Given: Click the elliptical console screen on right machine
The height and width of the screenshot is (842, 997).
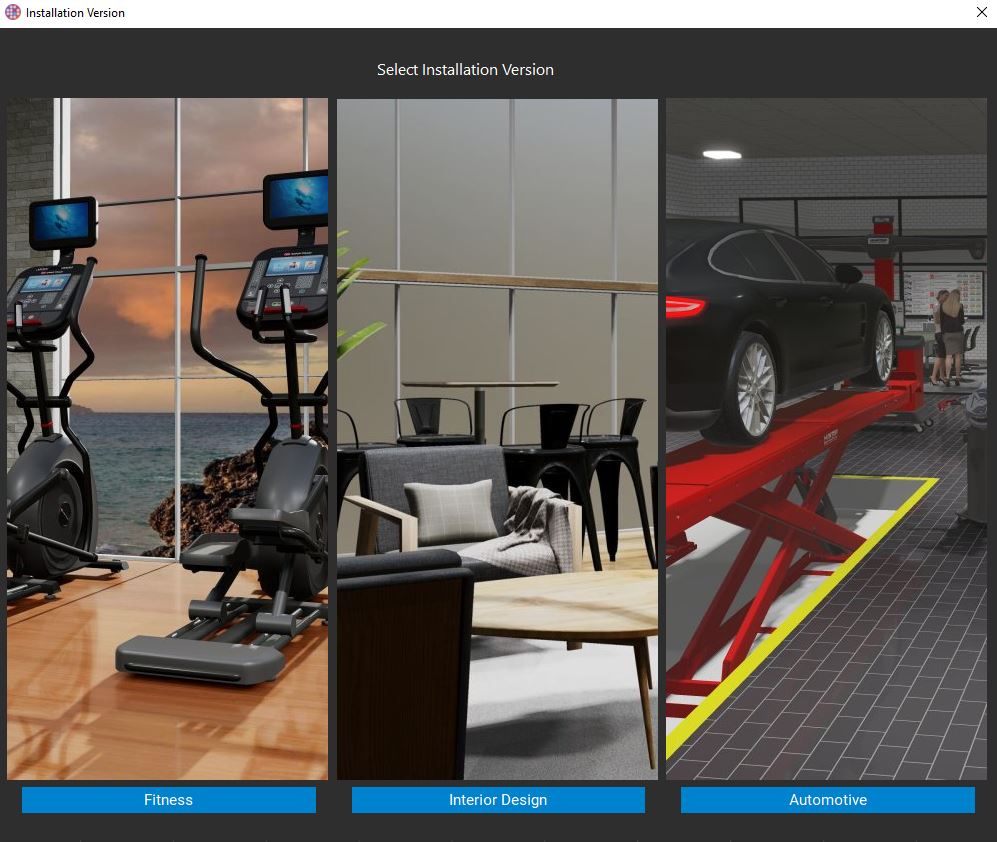Looking at the screenshot, I should 294,265.
